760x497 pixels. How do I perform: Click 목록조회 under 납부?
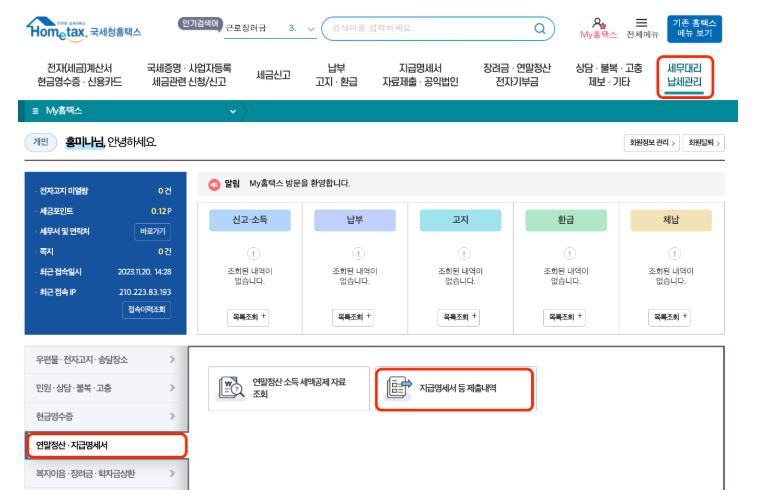(x=353, y=317)
